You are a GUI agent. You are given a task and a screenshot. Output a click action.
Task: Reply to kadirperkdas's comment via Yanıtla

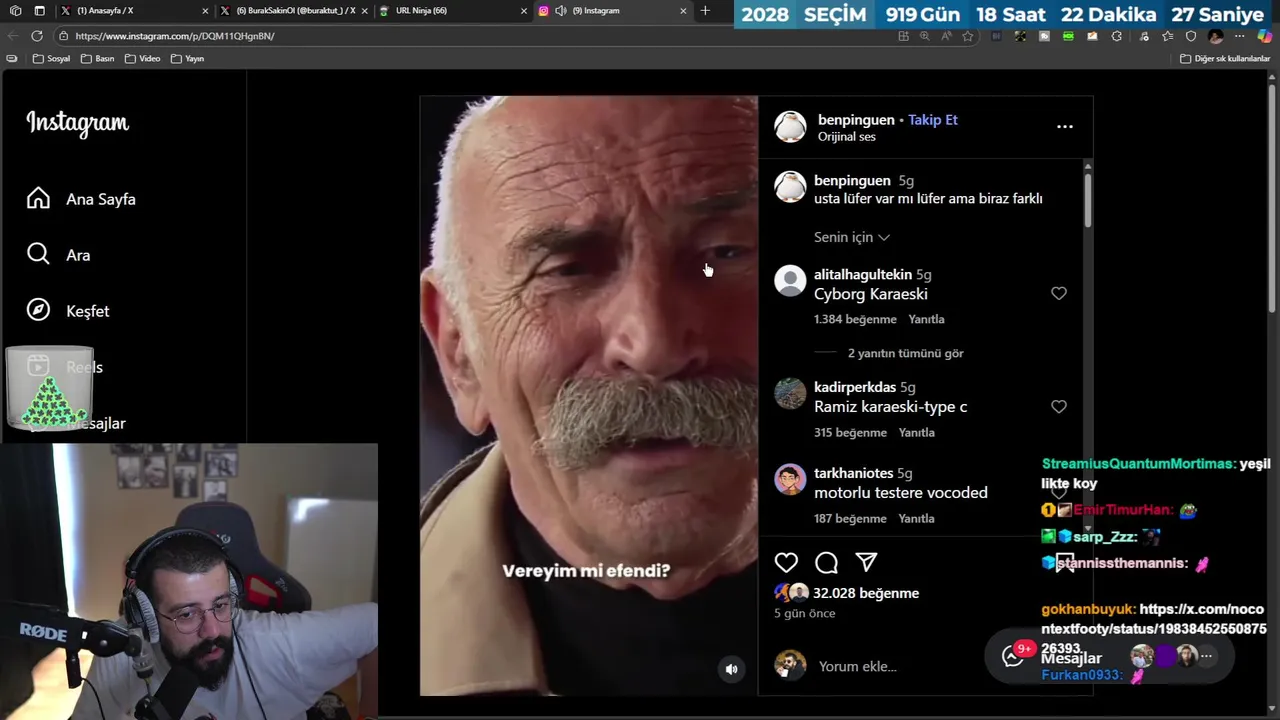(x=917, y=432)
